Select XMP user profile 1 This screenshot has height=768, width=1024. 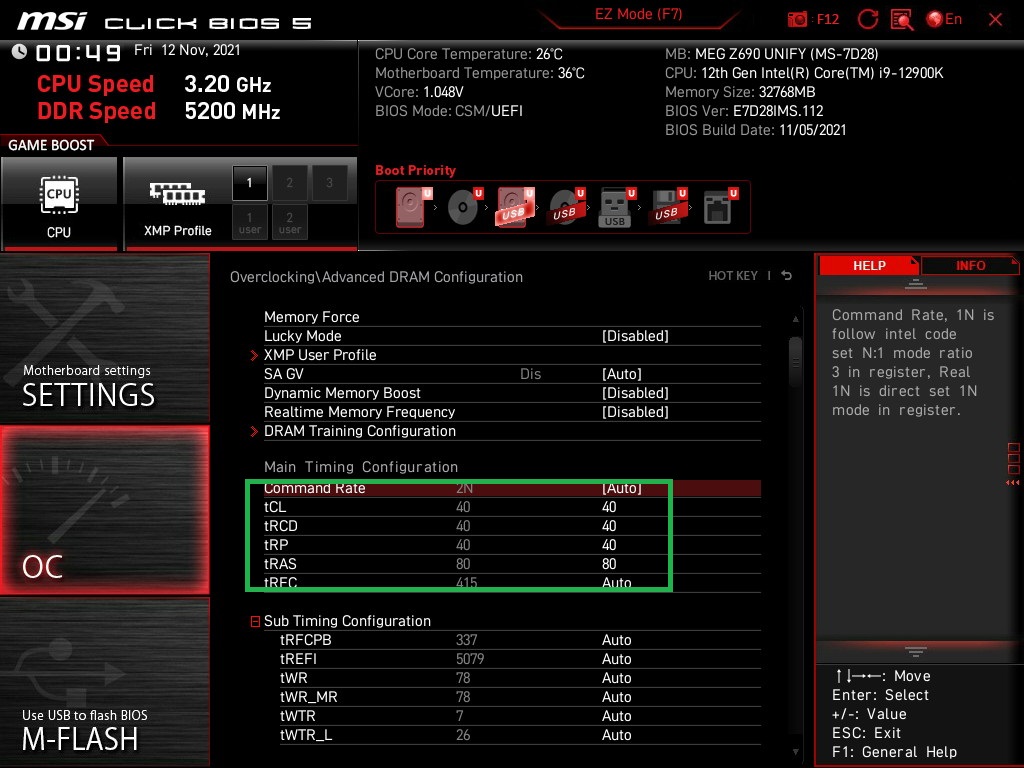tap(249, 222)
